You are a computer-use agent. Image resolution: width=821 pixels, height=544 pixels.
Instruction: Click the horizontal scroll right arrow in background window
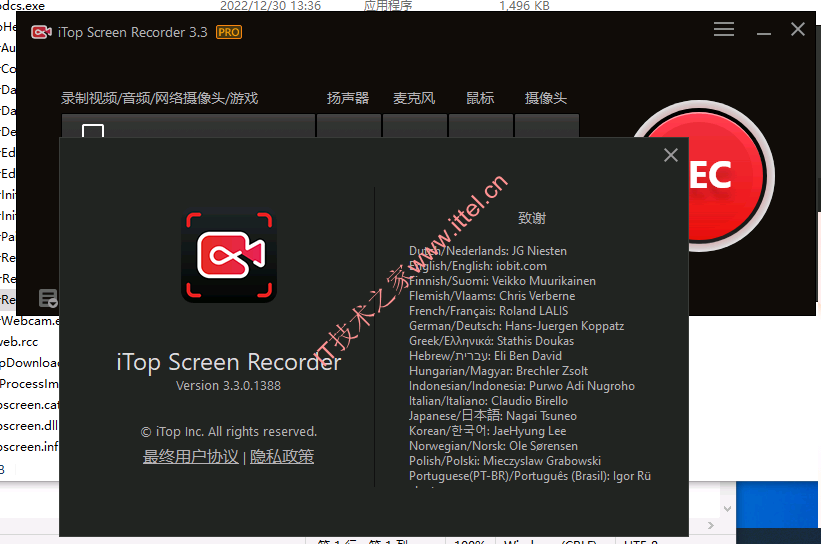point(711,526)
